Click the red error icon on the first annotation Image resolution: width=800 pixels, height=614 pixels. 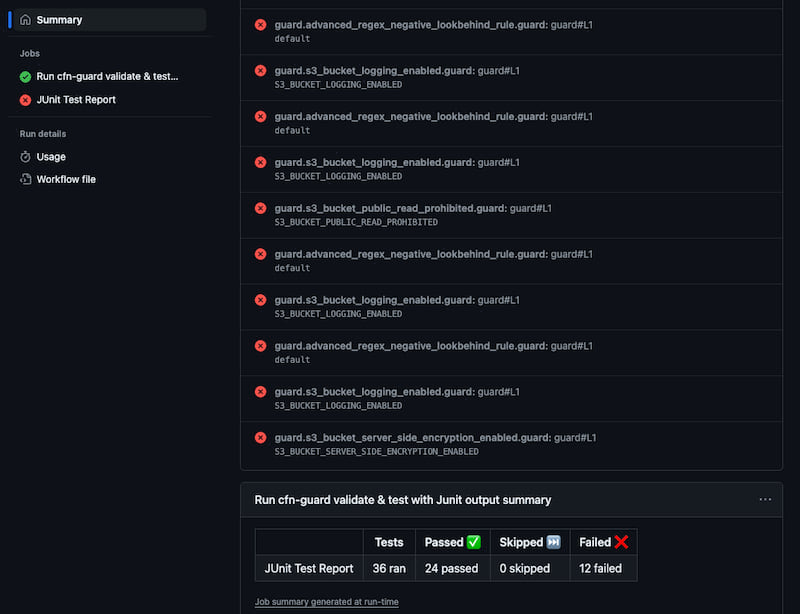pyautogui.click(x=260, y=25)
